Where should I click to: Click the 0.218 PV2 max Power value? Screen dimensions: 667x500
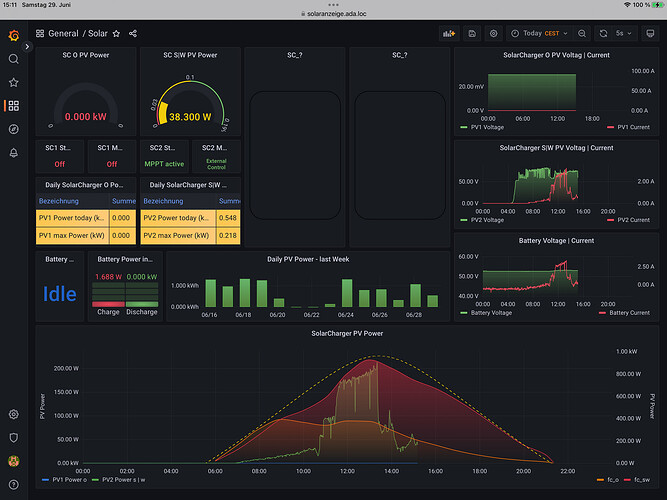click(228, 236)
